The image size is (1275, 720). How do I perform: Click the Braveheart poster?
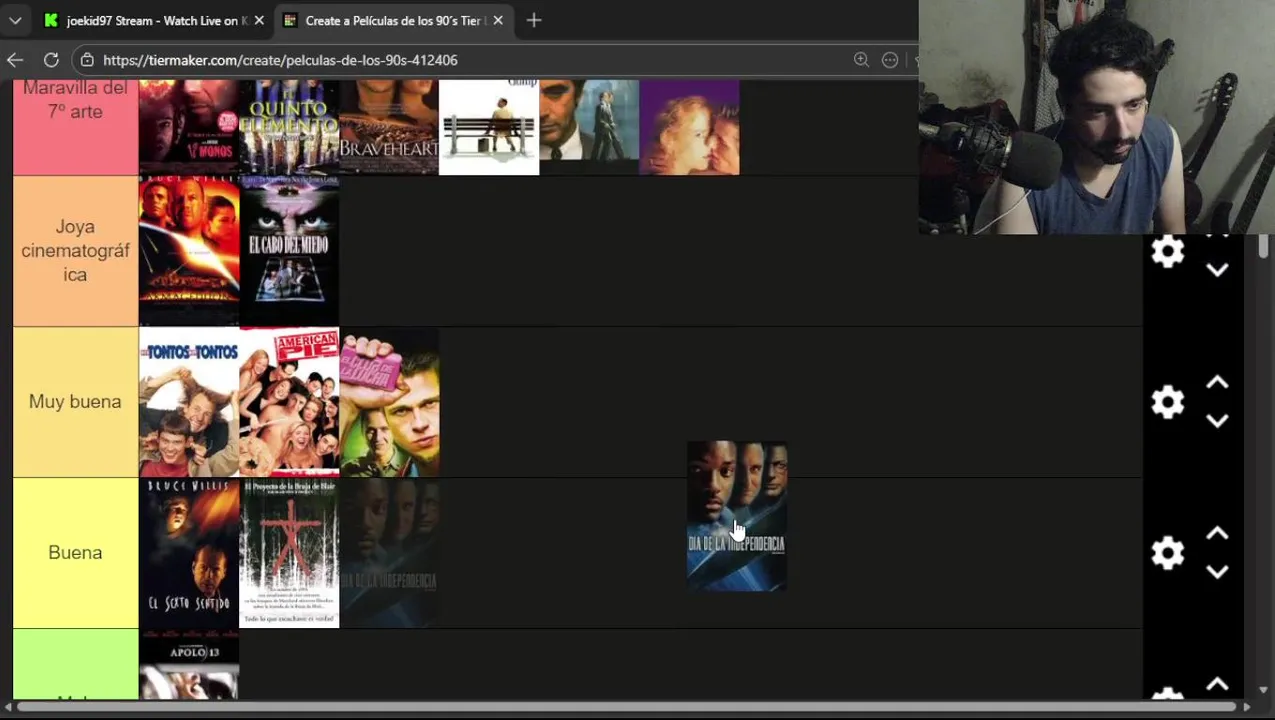[x=389, y=127]
